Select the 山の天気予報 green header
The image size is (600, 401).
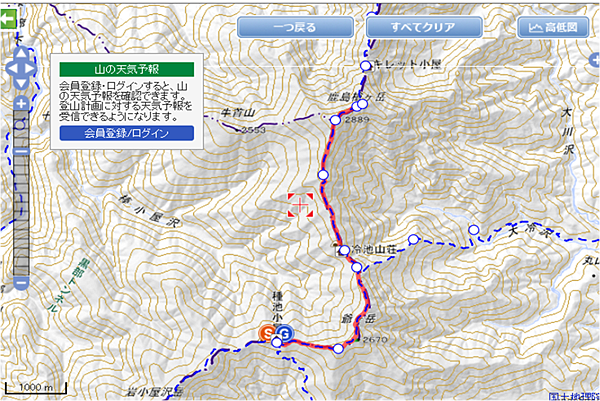pos(127,69)
